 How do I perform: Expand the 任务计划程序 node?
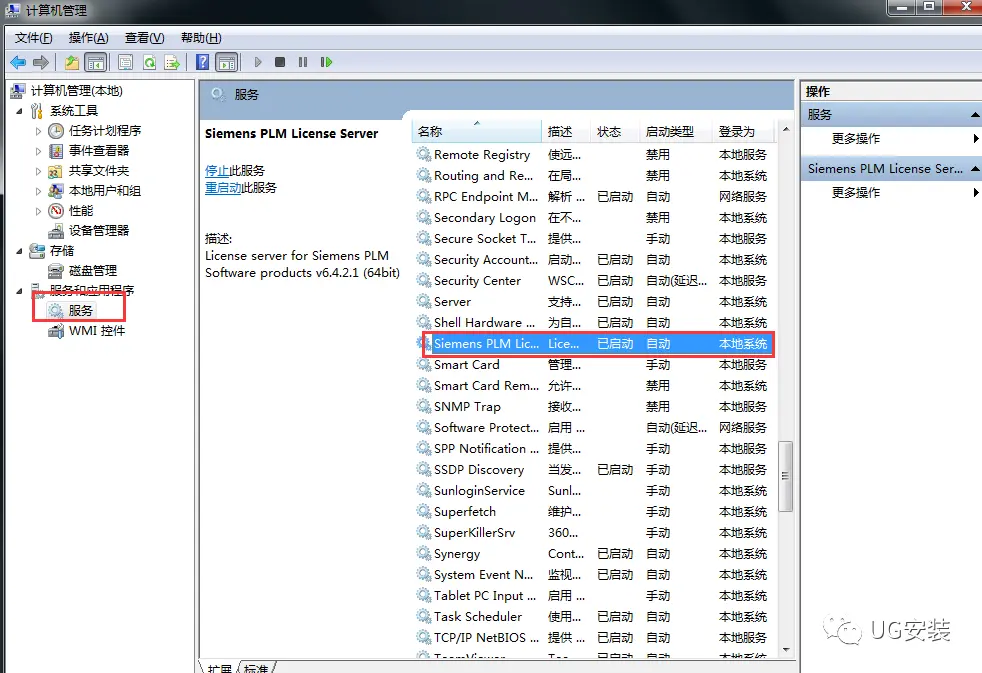click(38, 131)
